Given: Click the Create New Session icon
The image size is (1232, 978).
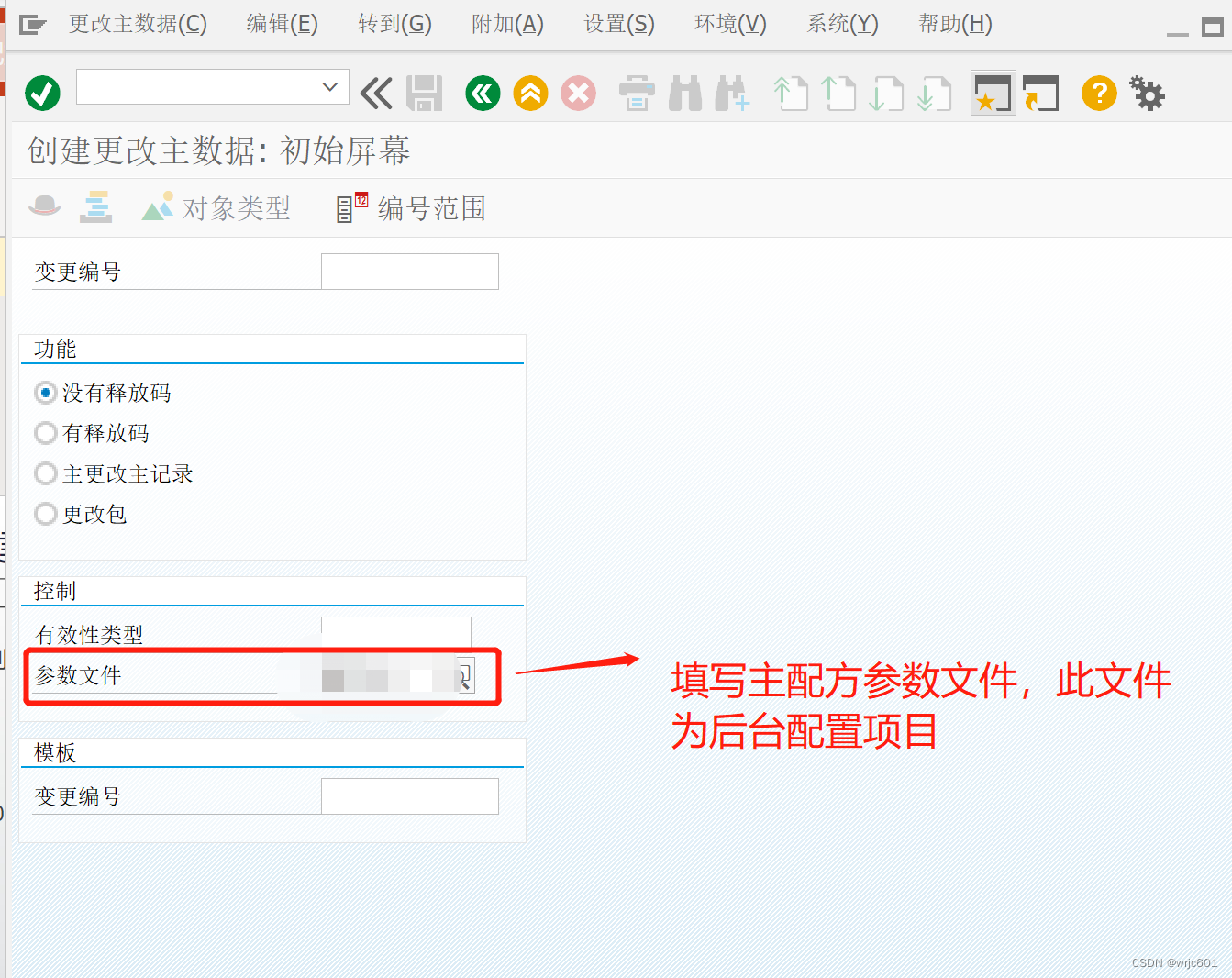Looking at the screenshot, I should point(993,93).
